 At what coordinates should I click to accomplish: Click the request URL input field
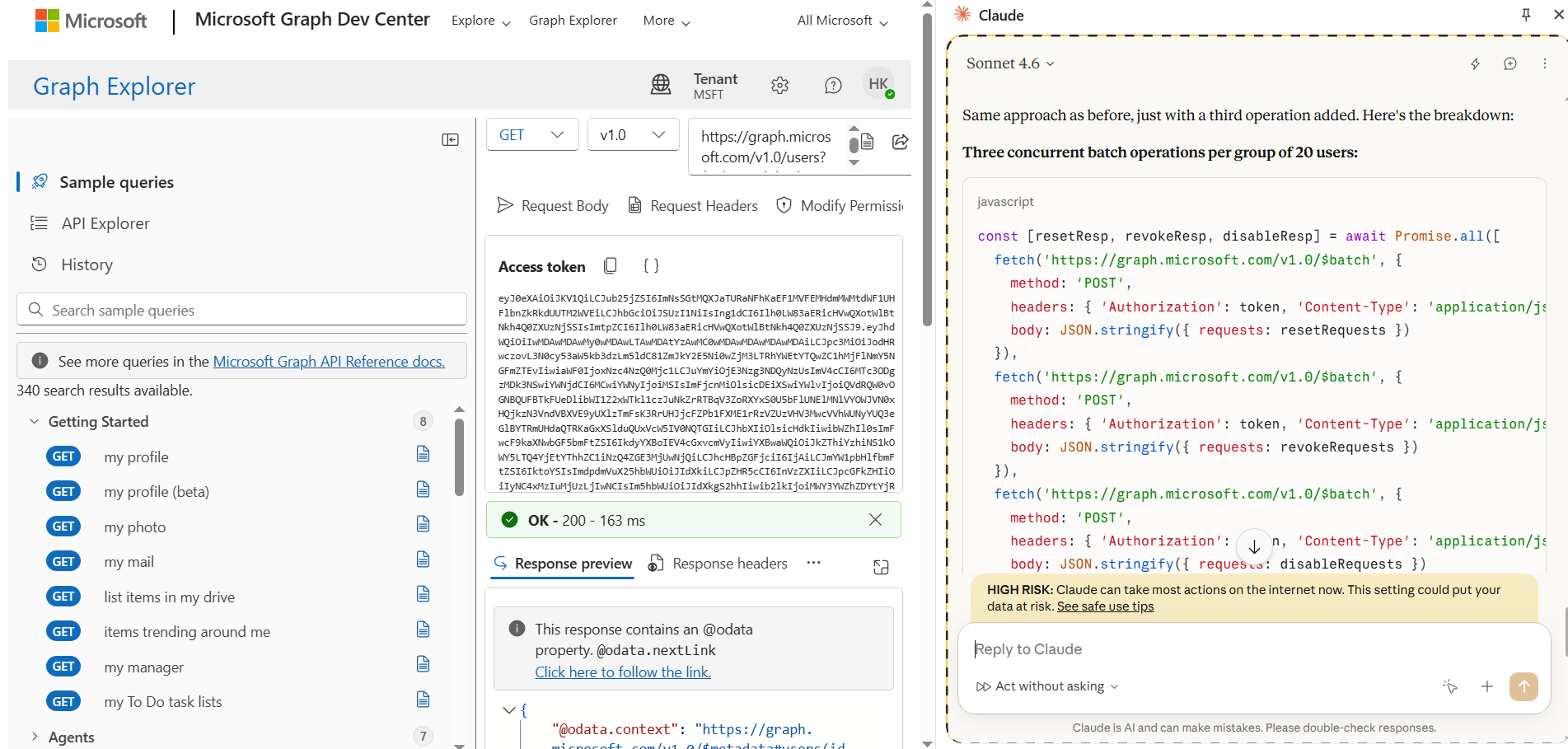pos(766,147)
